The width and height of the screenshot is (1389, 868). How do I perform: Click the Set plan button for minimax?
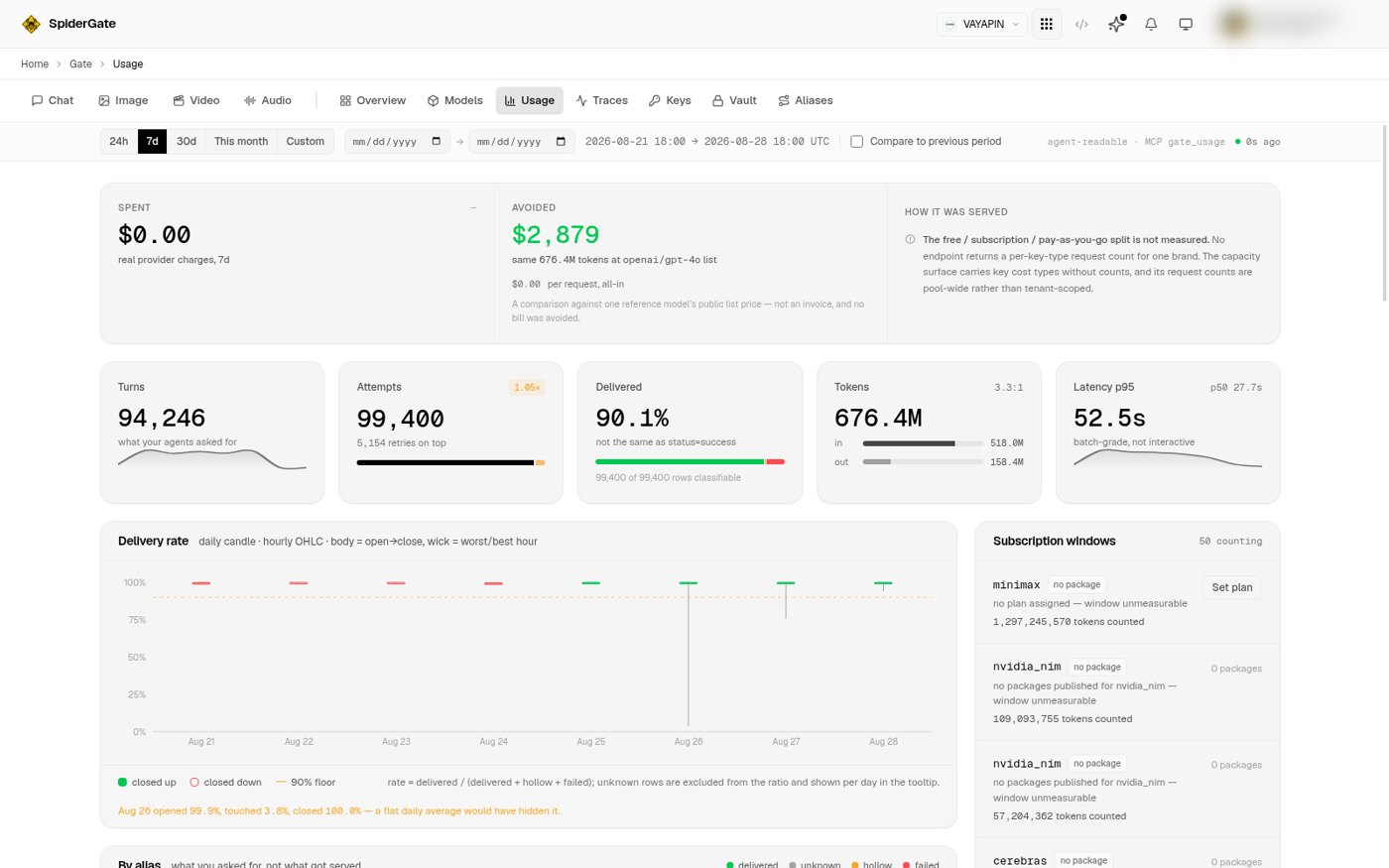[1232, 587]
